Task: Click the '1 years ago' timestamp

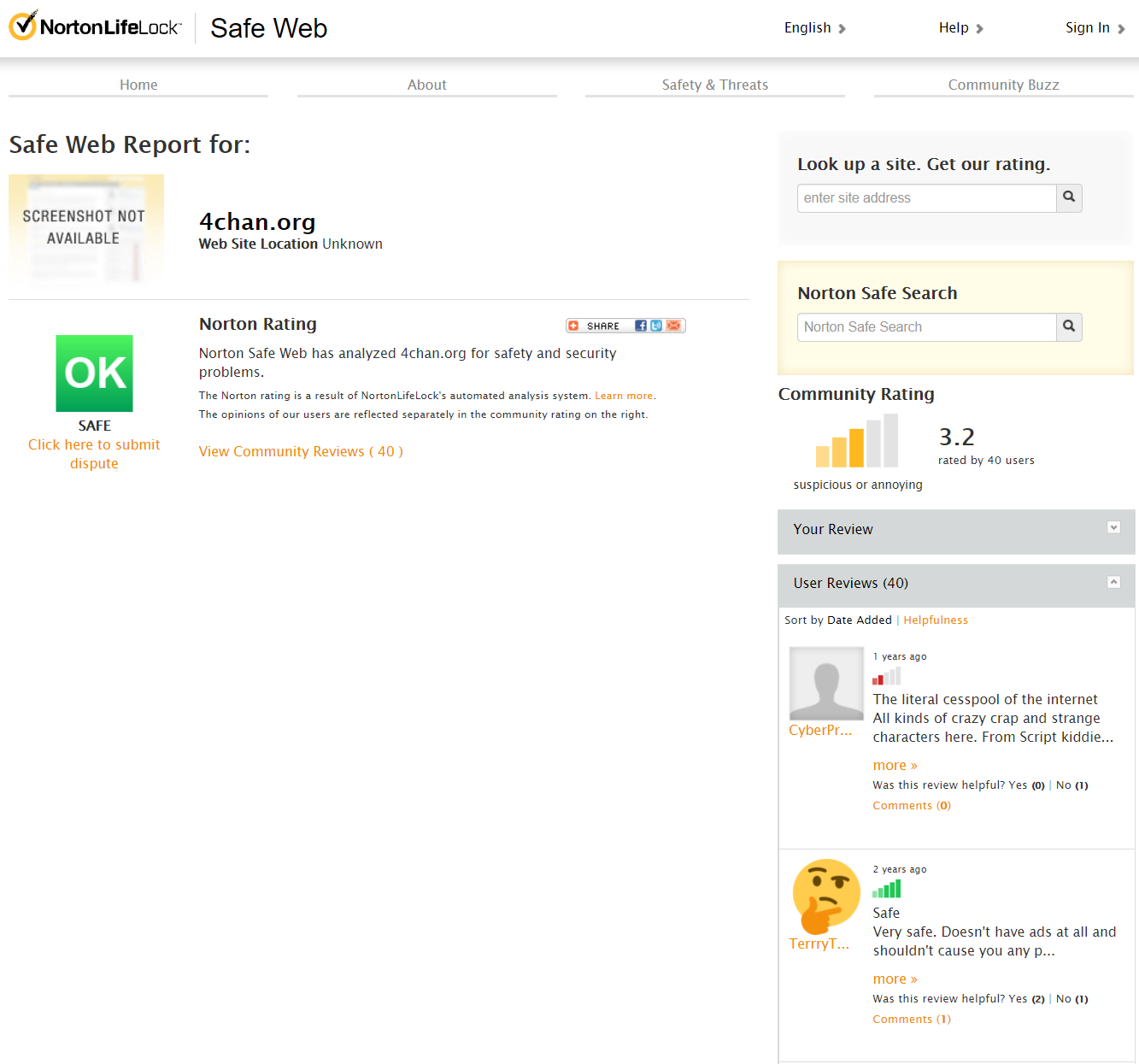Action: [x=900, y=656]
